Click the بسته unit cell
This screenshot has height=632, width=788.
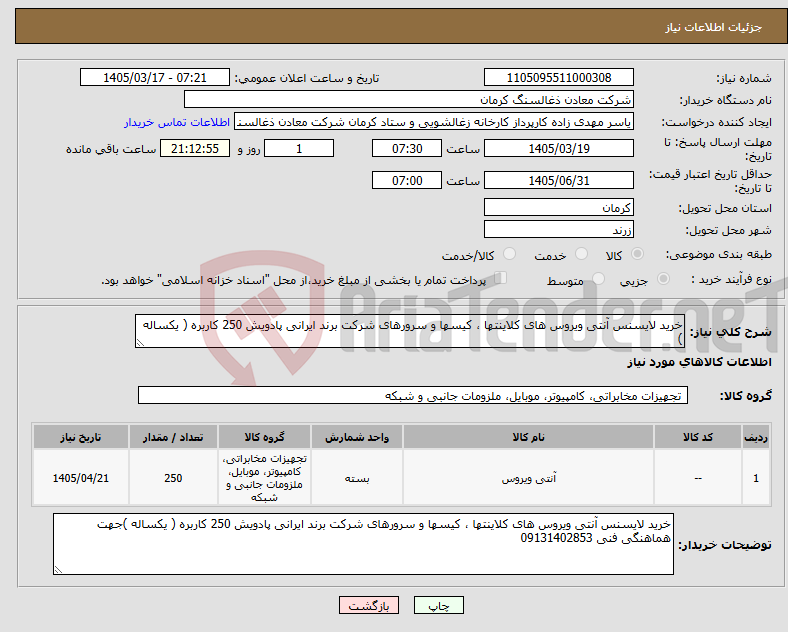coord(357,478)
